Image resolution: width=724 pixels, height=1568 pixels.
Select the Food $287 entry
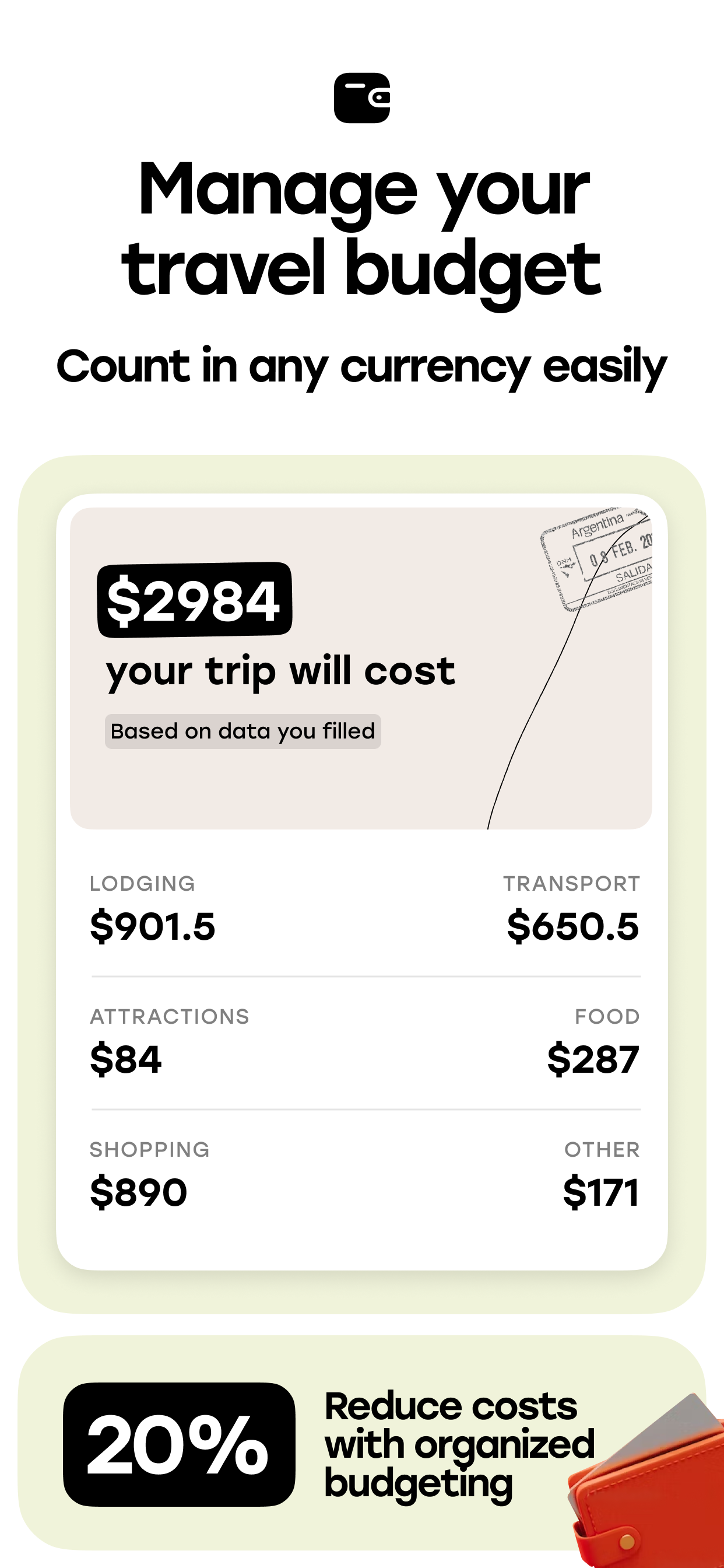click(593, 1042)
